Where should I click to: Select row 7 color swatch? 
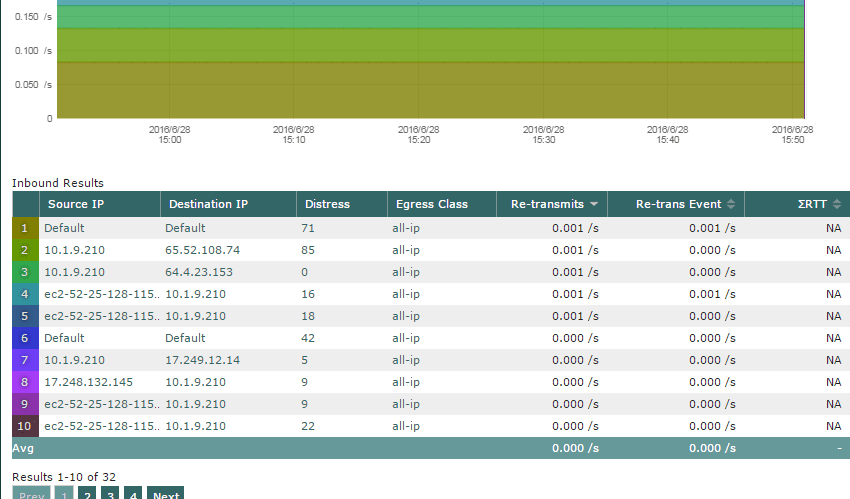click(x=25, y=360)
